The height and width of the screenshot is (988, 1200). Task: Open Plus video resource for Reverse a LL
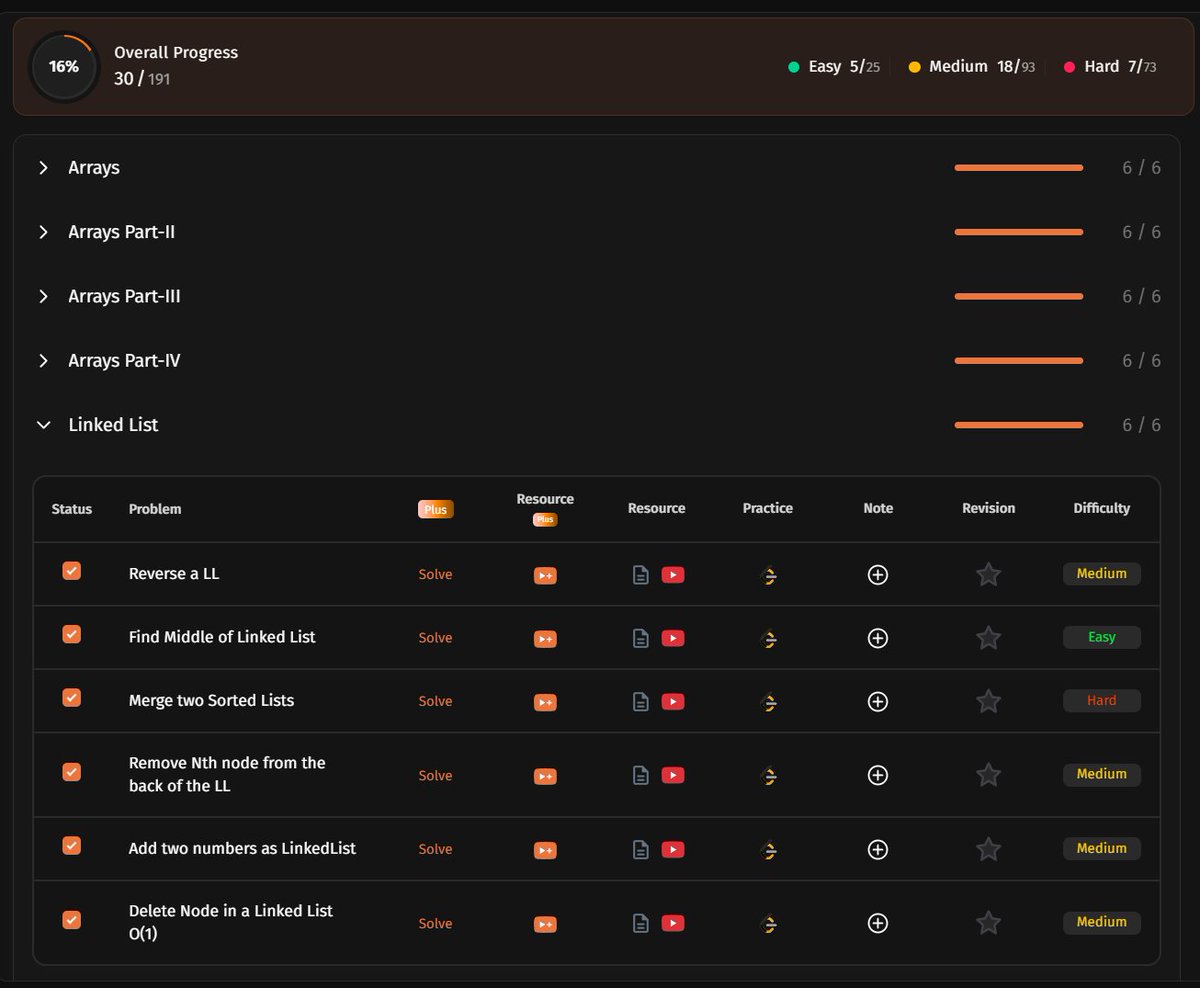[545, 575]
